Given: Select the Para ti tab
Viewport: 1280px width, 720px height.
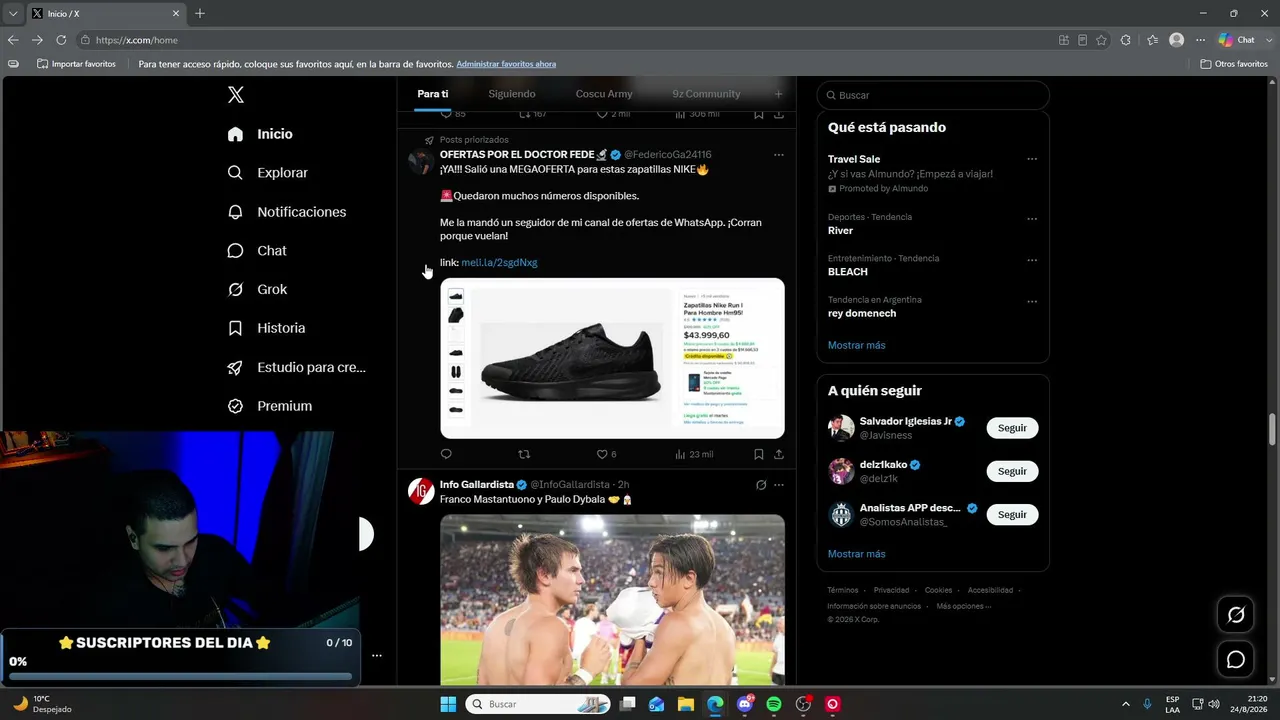Looking at the screenshot, I should [433, 94].
